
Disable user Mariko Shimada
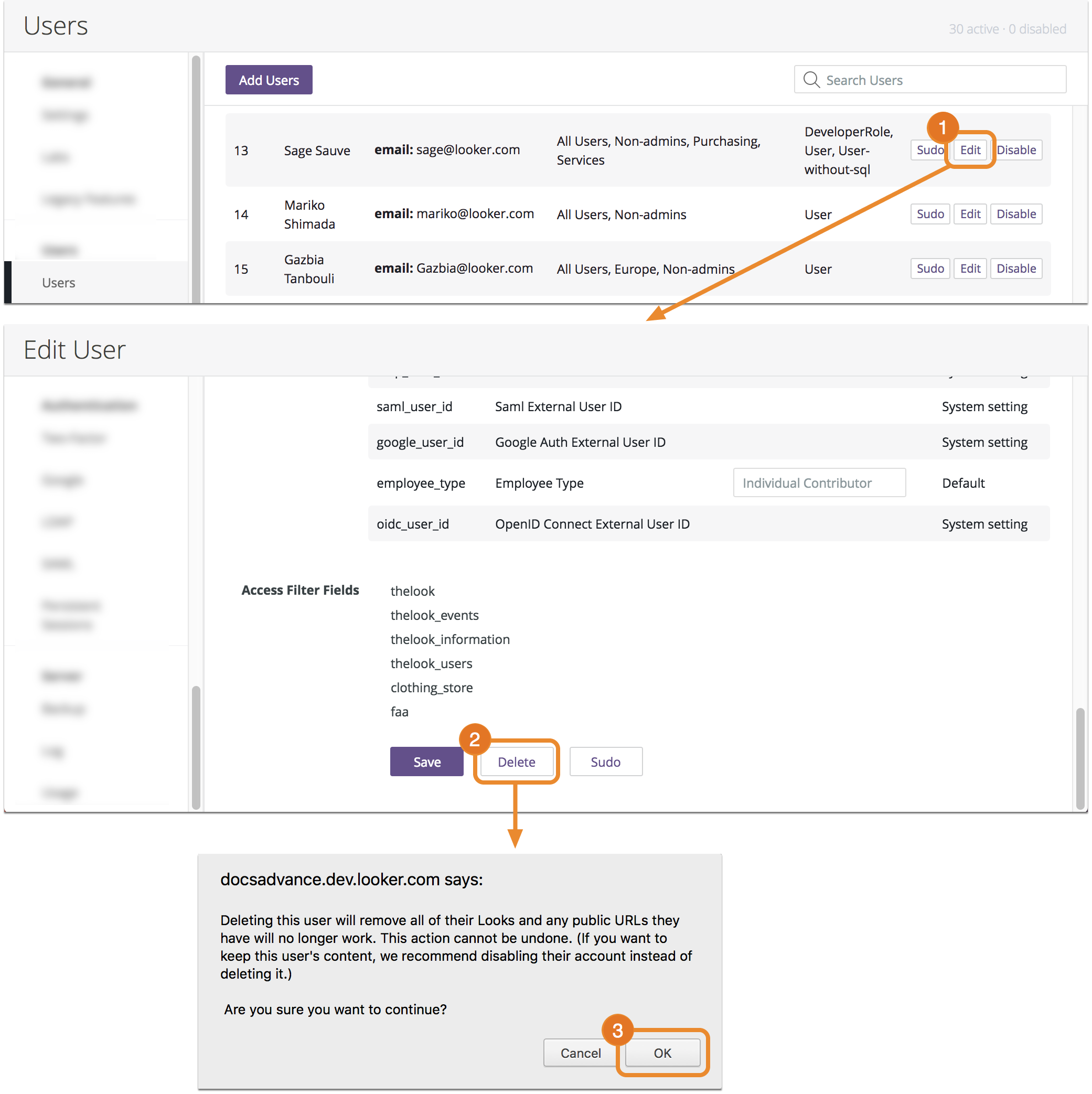click(x=1015, y=214)
